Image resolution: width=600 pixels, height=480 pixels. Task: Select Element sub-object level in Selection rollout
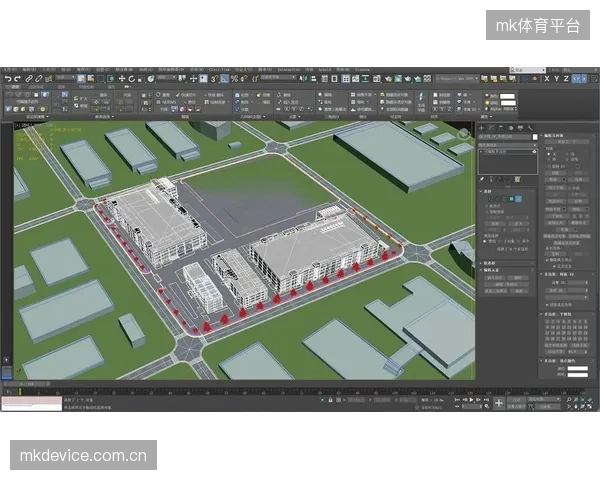(x=518, y=199)
